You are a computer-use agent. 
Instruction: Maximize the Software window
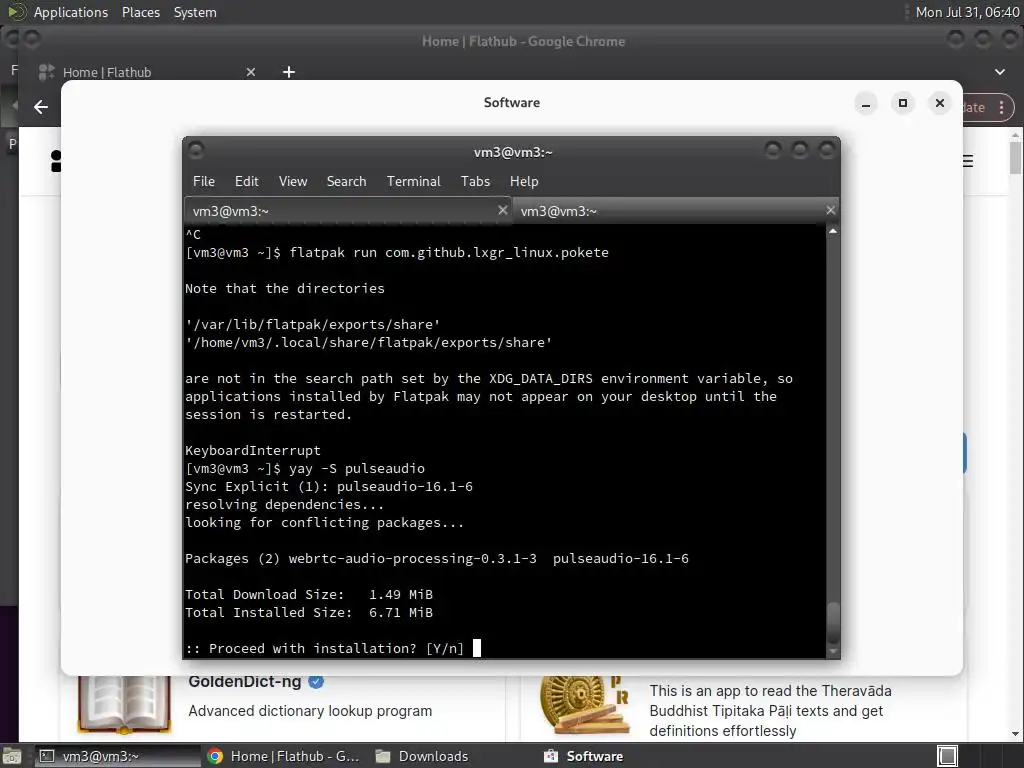(x=903, y=103)
